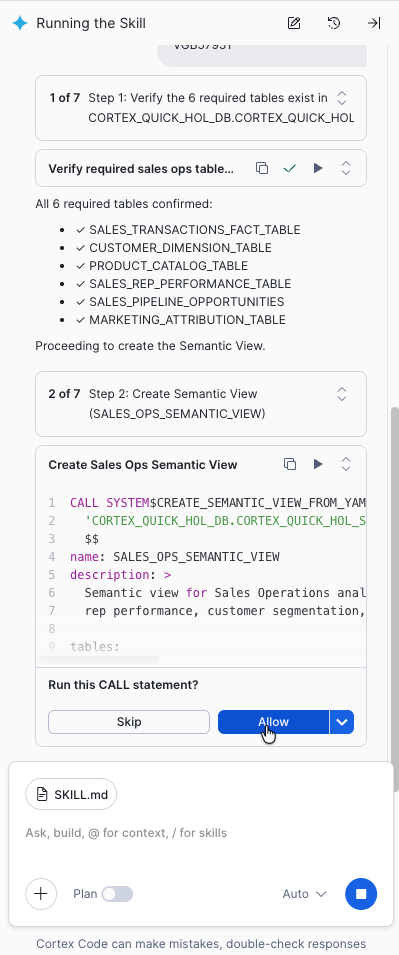Click 'Proceeding to create the Semantic View' text
The width and height of the screenshot is (399, 955).
tap(150, 346)
